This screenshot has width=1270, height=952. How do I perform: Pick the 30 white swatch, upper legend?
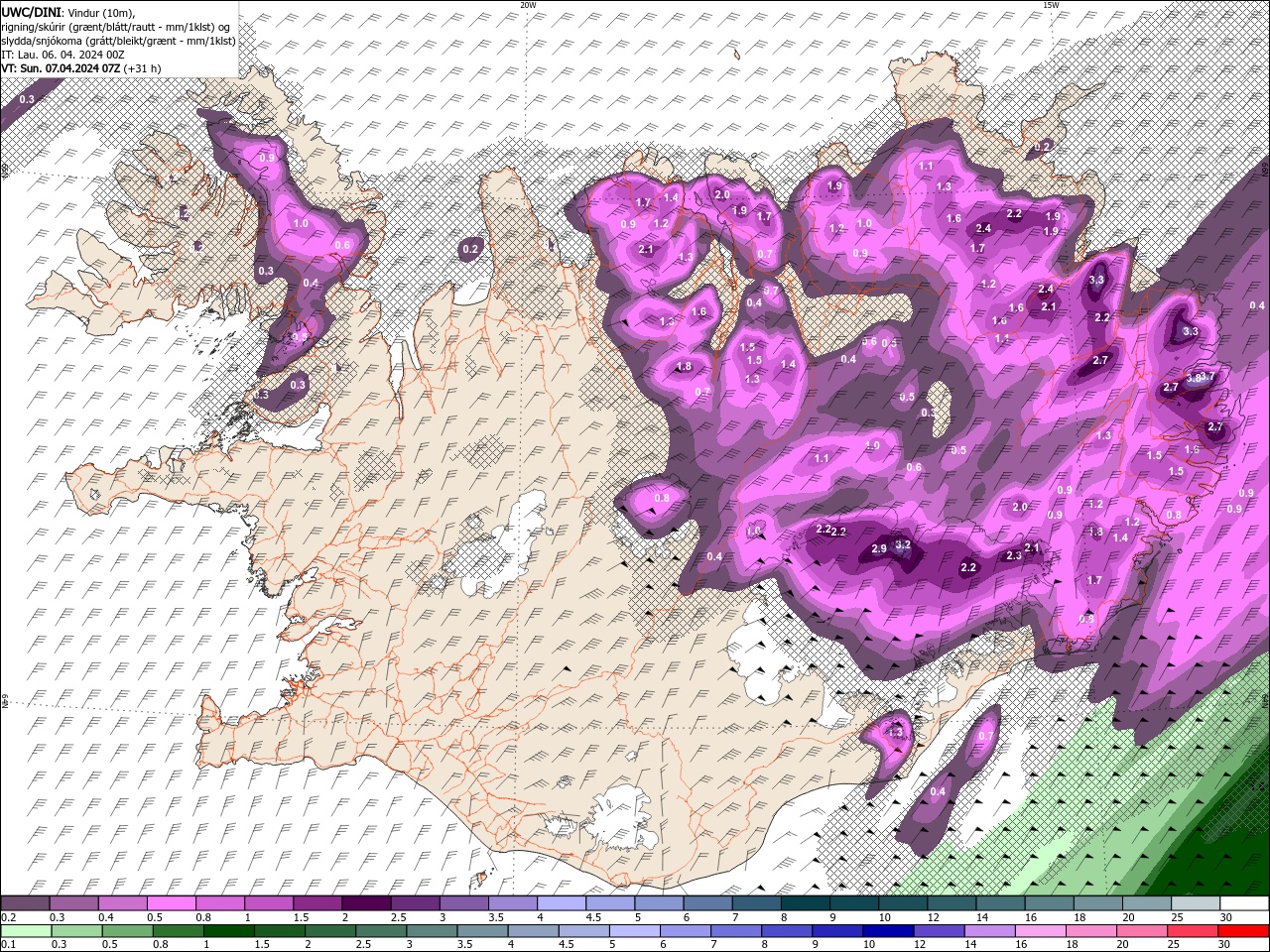tap(1244, 903)
